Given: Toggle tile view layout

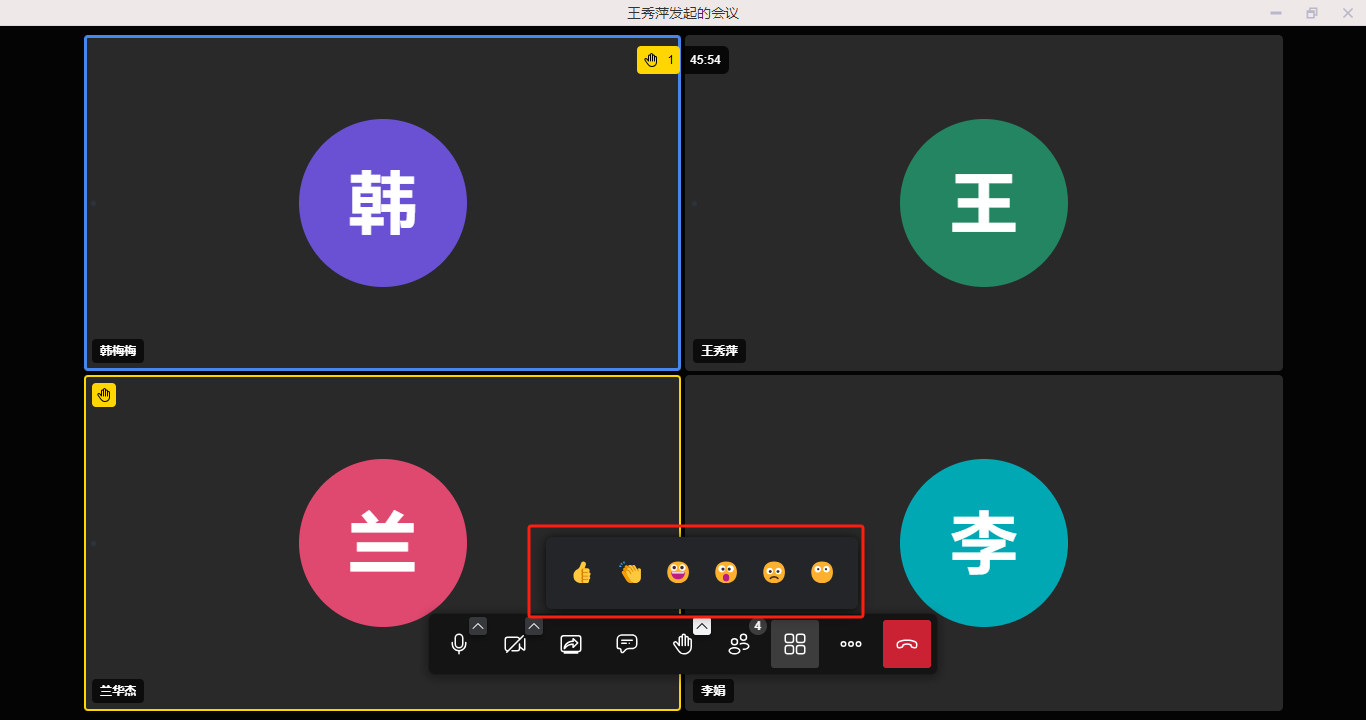Looking at the screenshot, I should [x=795, y=644].
